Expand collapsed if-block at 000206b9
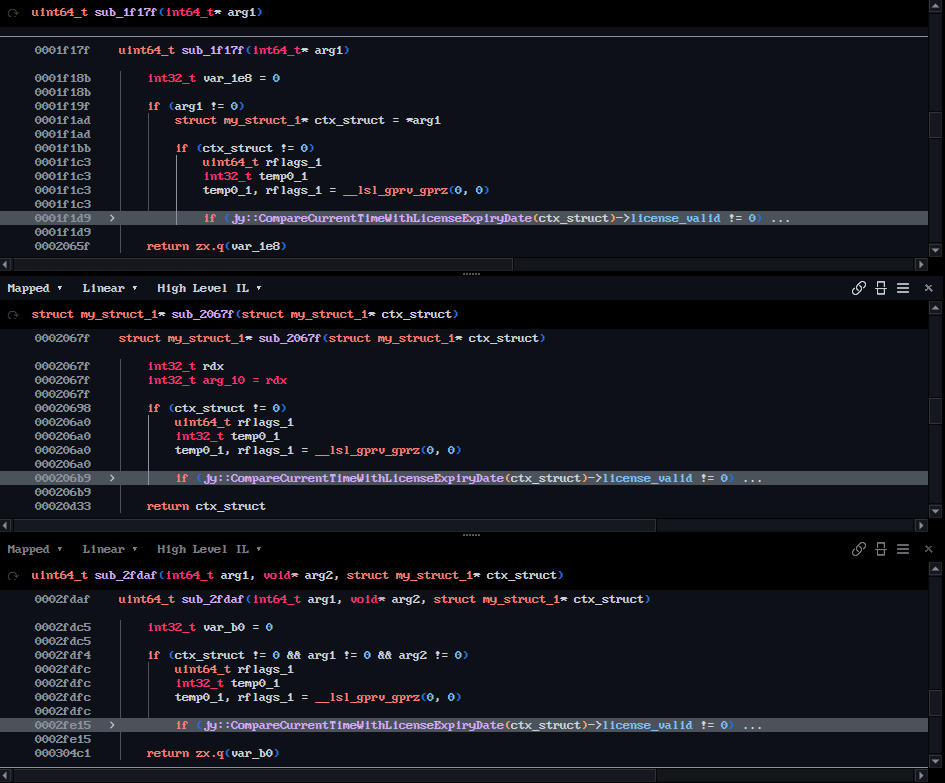Screen dimensions: 945x783 (x=112, y=478)
